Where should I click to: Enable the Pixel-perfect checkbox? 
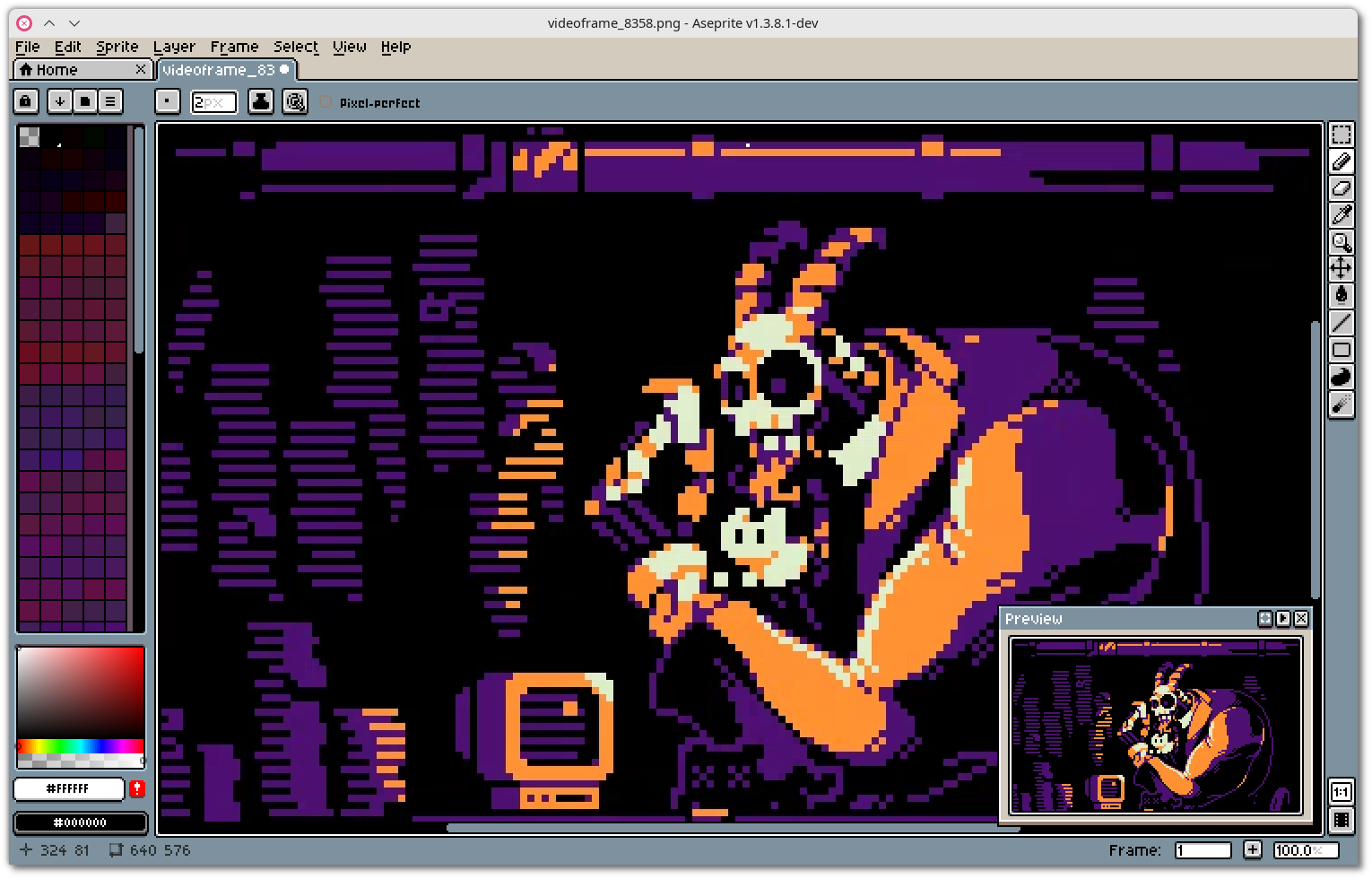point(326,102)
